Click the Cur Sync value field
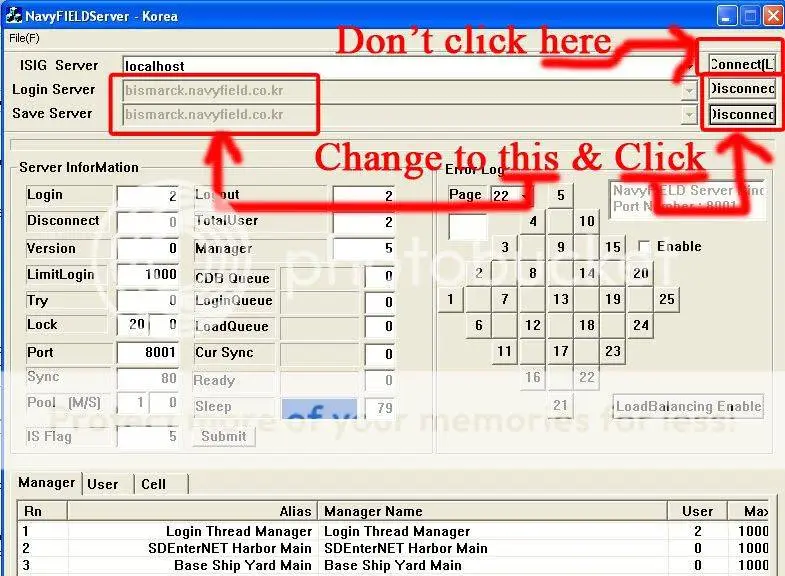 click(379, 354)
